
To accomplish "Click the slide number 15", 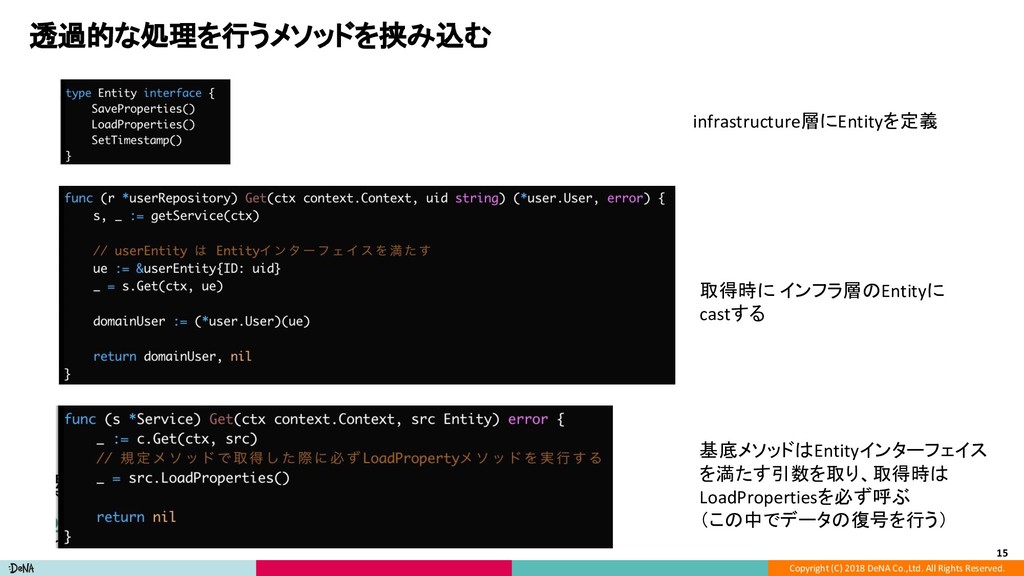I will pos(1002,553).
